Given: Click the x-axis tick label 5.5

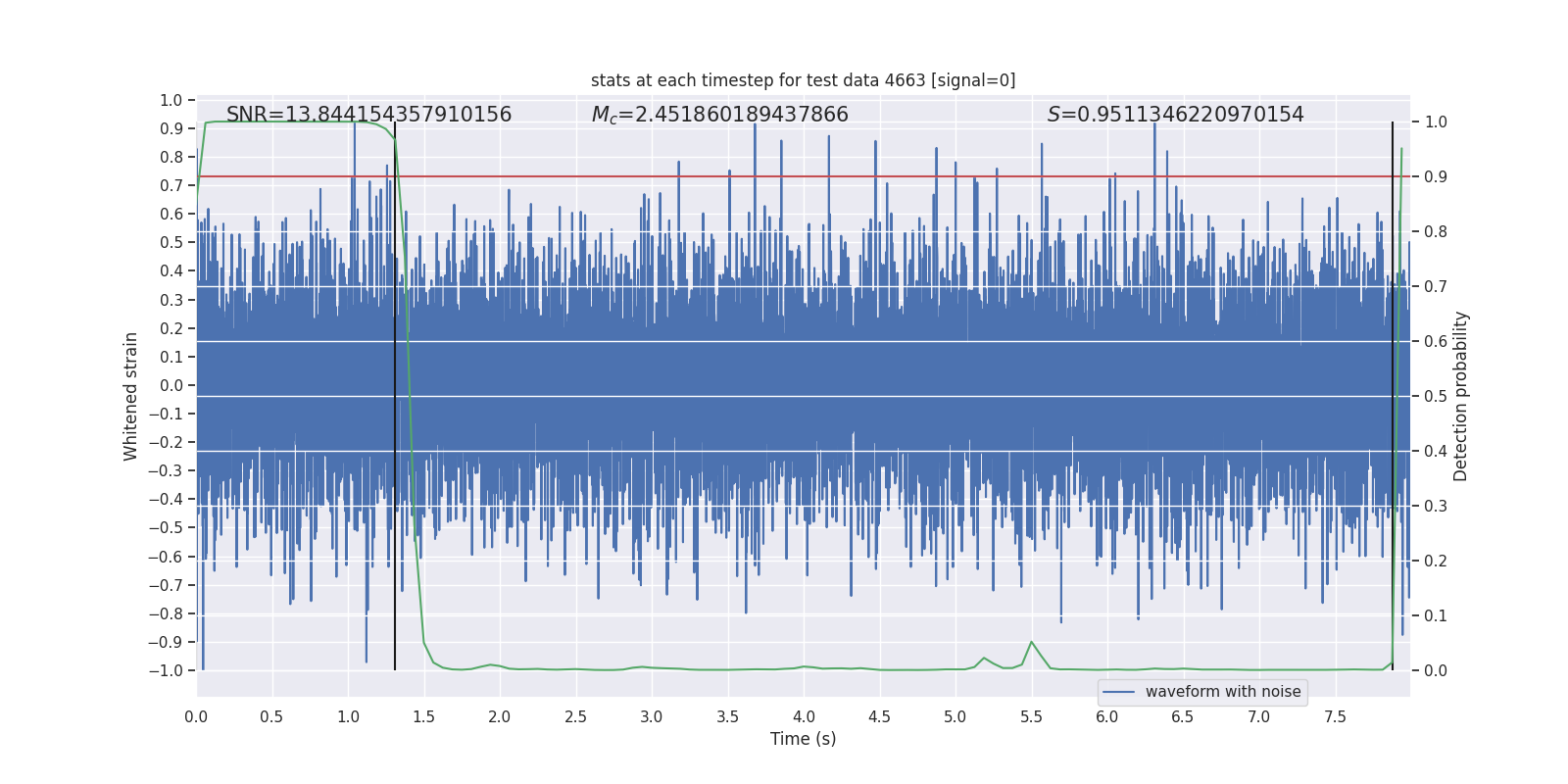Looking at the screenshot, I should tap(1031, 717).
